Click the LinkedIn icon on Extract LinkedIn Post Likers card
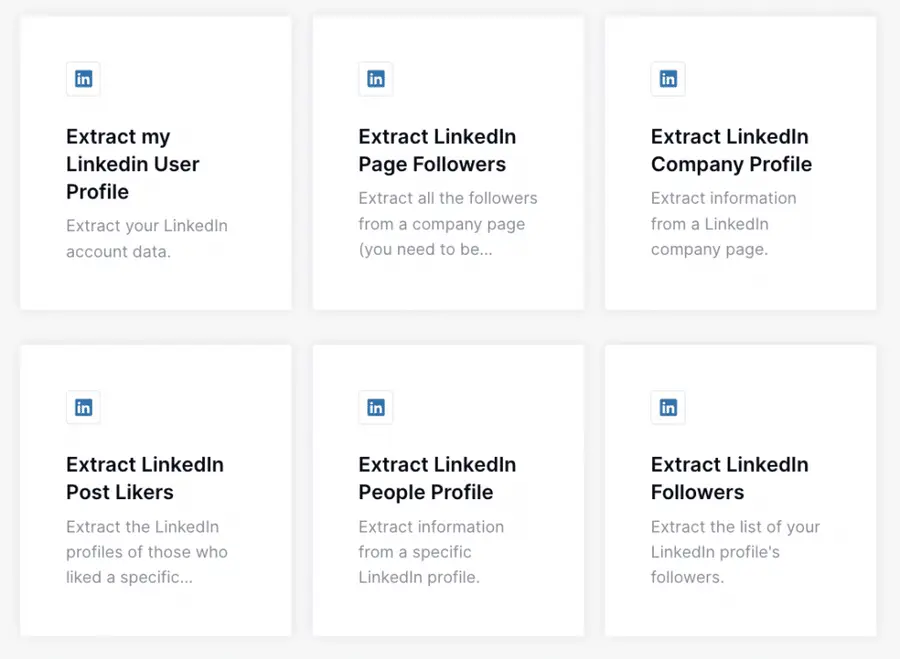Image resolution: width=900 pixels, height=659 pixels. point(83,407)
